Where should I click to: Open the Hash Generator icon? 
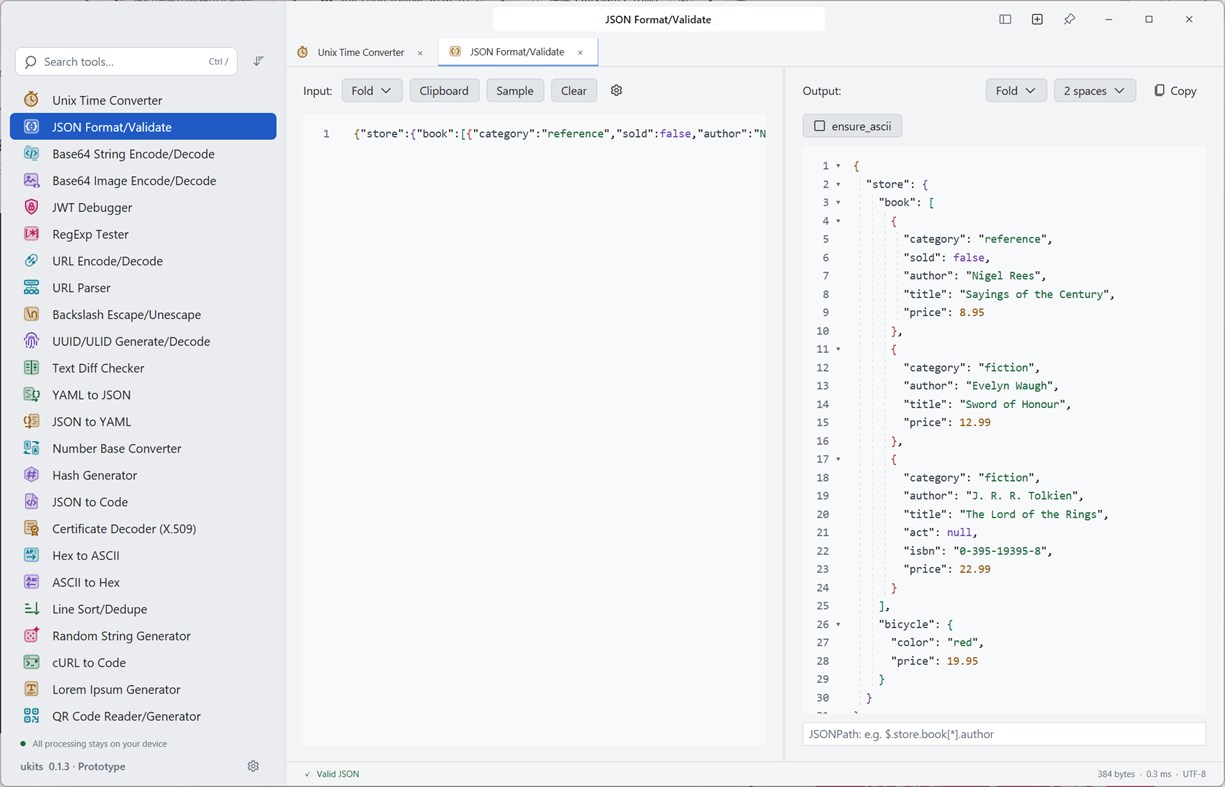pos(32,475)
